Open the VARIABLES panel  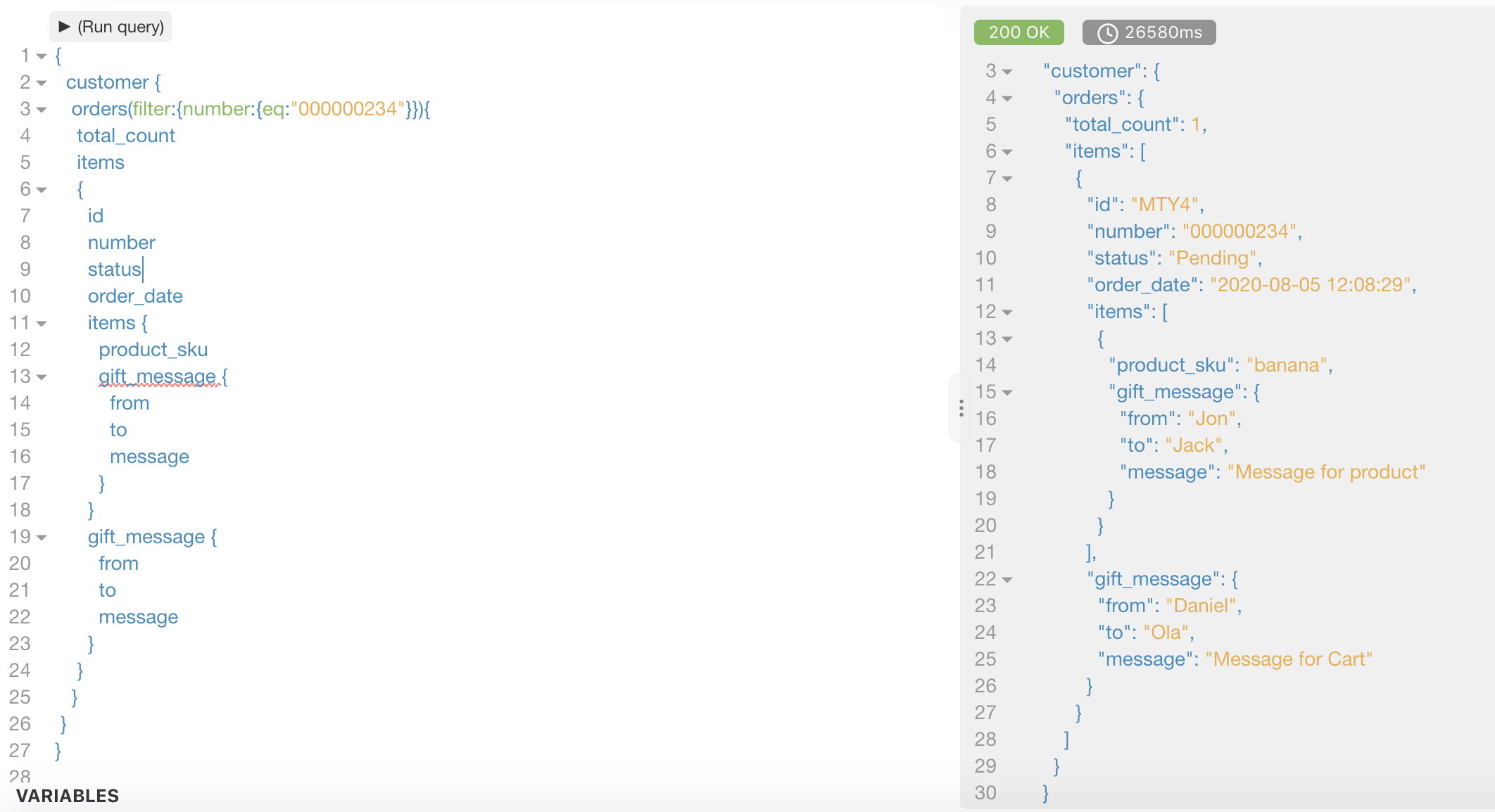(x=68, y=796)
